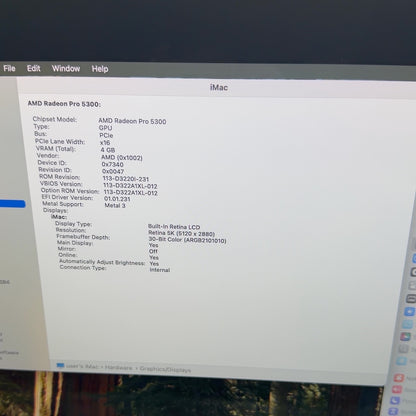Click the red Notifications icon at right edge

[399, 378]
